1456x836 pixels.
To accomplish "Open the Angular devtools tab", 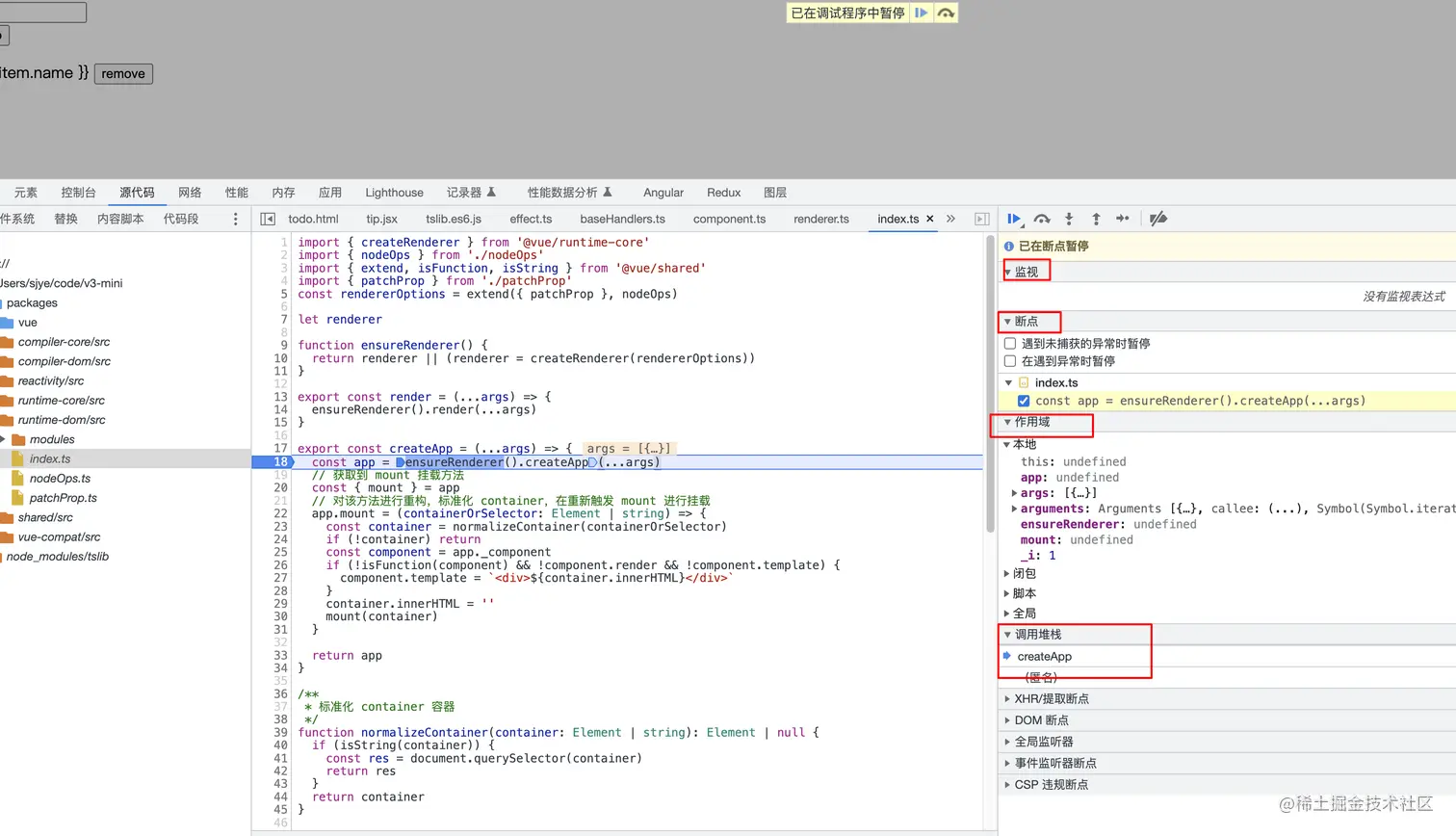I will pos(663,193).
